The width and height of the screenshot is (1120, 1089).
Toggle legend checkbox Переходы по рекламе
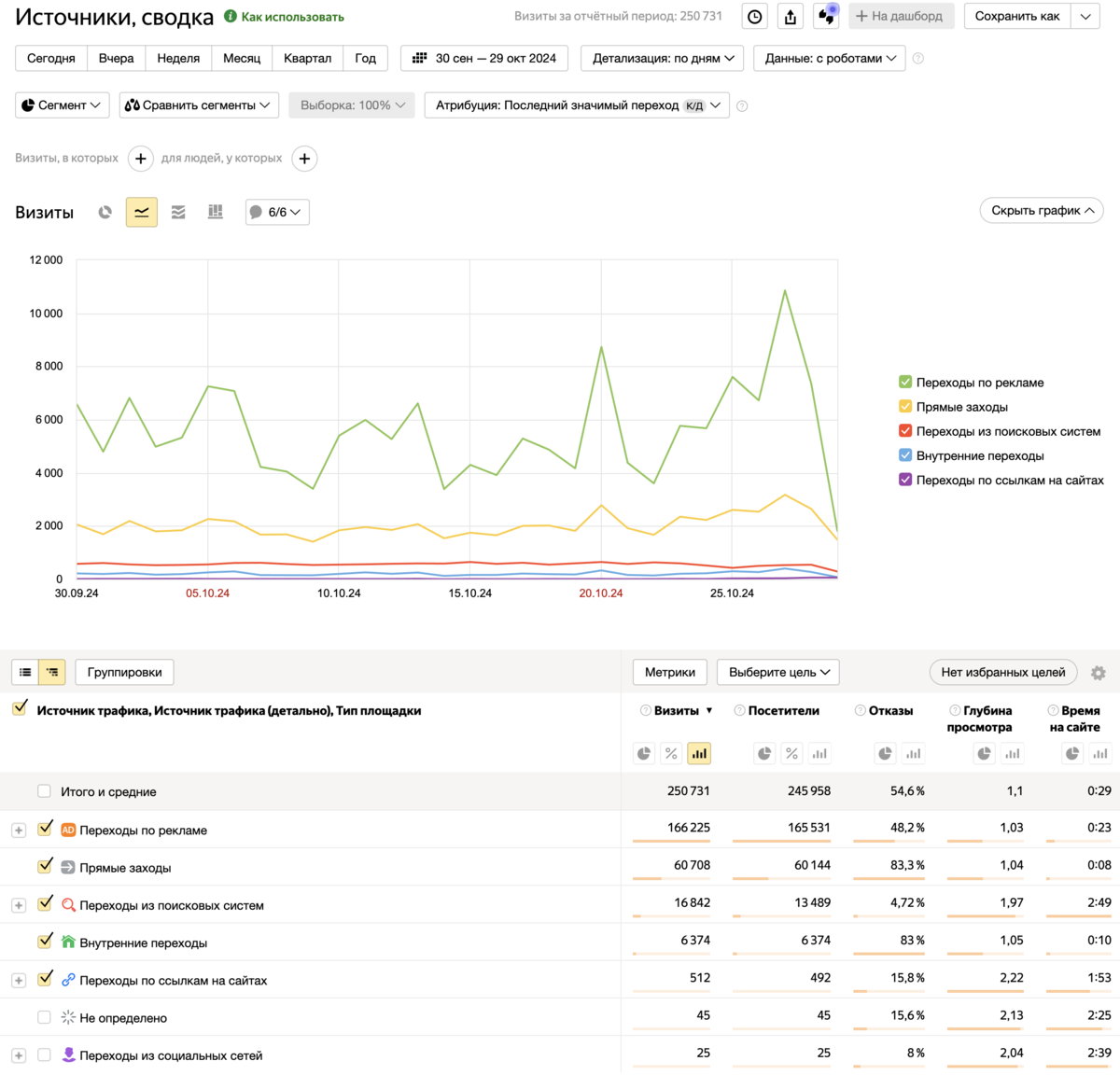[x=905, y=383]
